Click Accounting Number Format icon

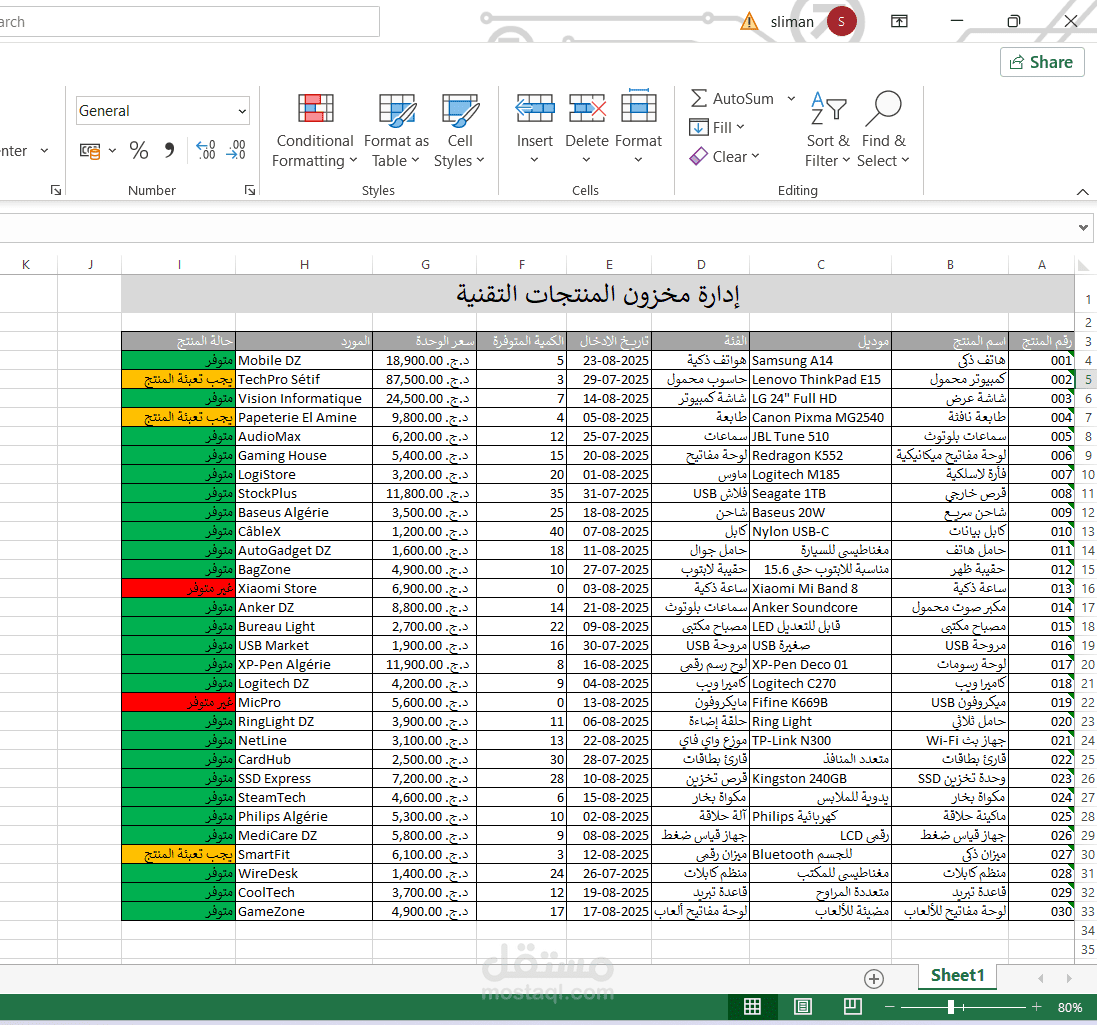click(x=90, y=150)
